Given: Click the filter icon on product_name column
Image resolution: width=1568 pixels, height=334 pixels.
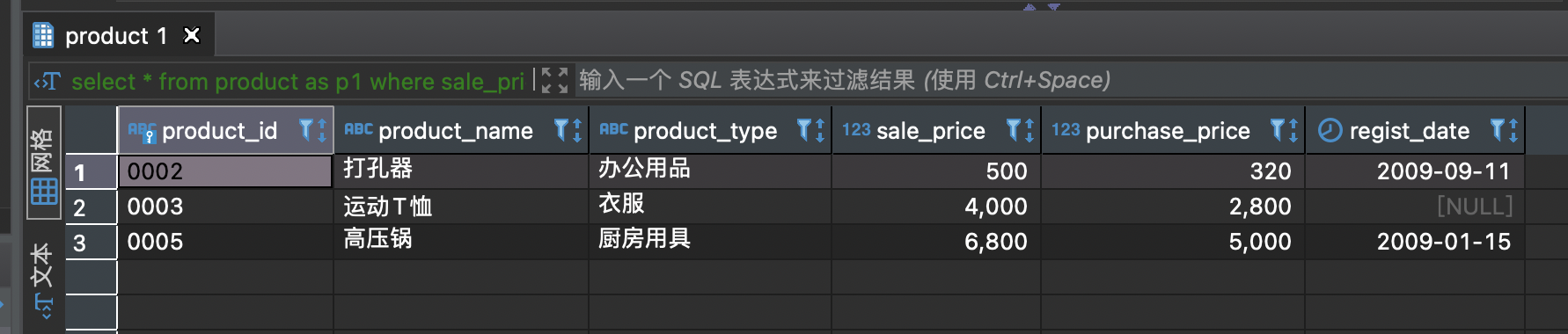Looking at the screenshot, I should coord(561,131).
